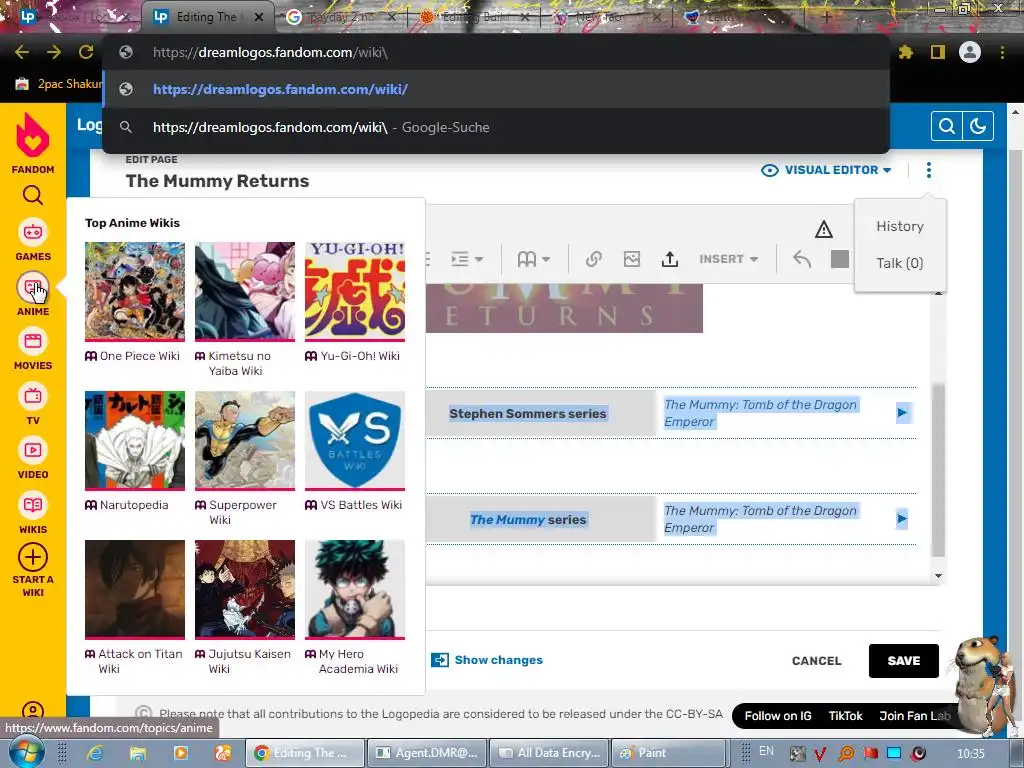Click the editor upload icon
This screenshot has width=1024, height=768.
669,259
